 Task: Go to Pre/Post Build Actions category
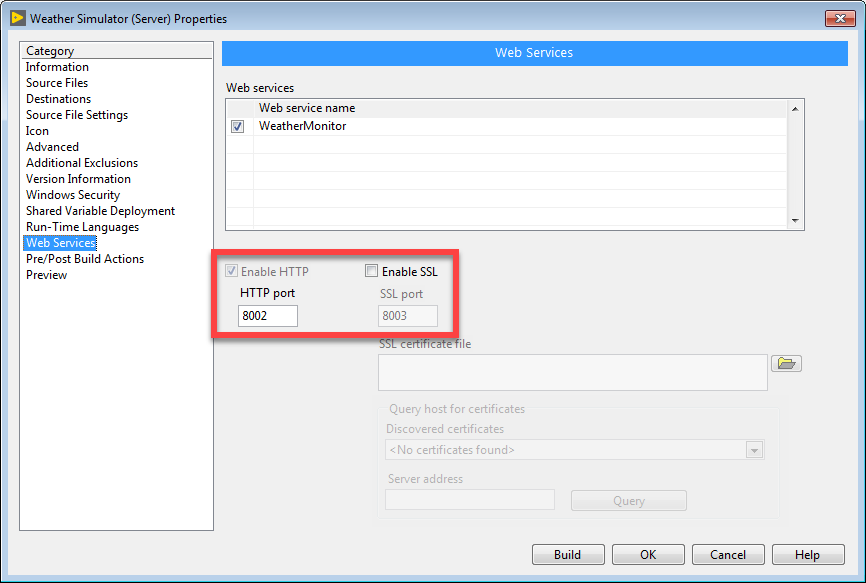point(85,259)
